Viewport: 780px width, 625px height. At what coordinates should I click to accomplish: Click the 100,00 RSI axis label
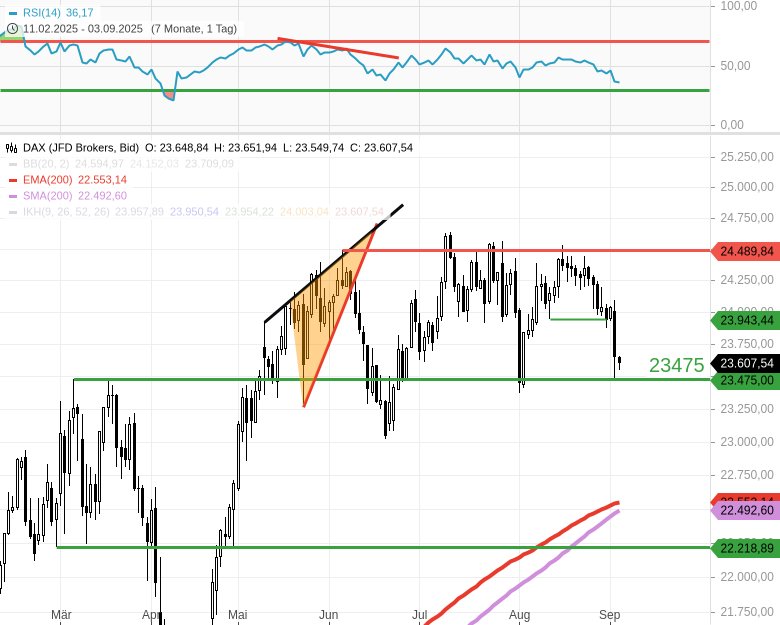(x=739, y=6)
